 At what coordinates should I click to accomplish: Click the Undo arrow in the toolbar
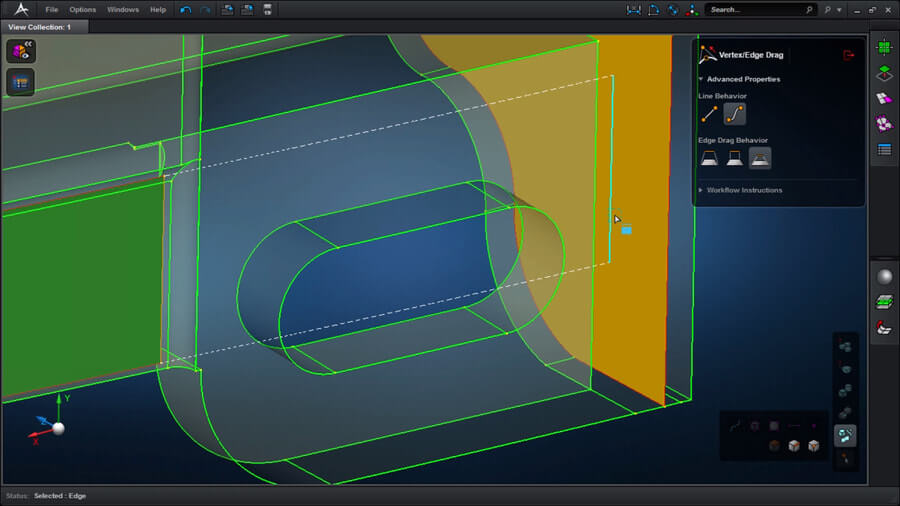186,10
